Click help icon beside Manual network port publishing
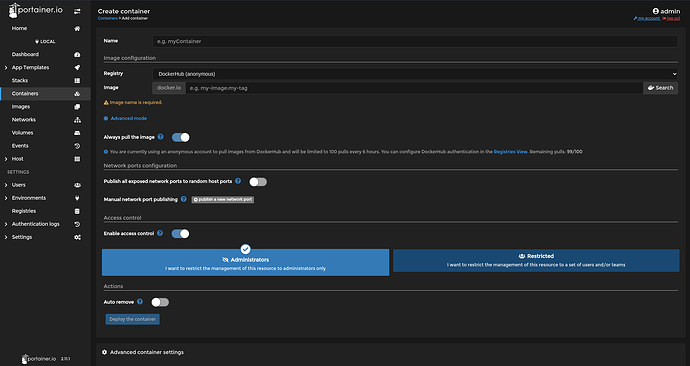Viewport: 690px width, 366px height. (x=184, y=199)
